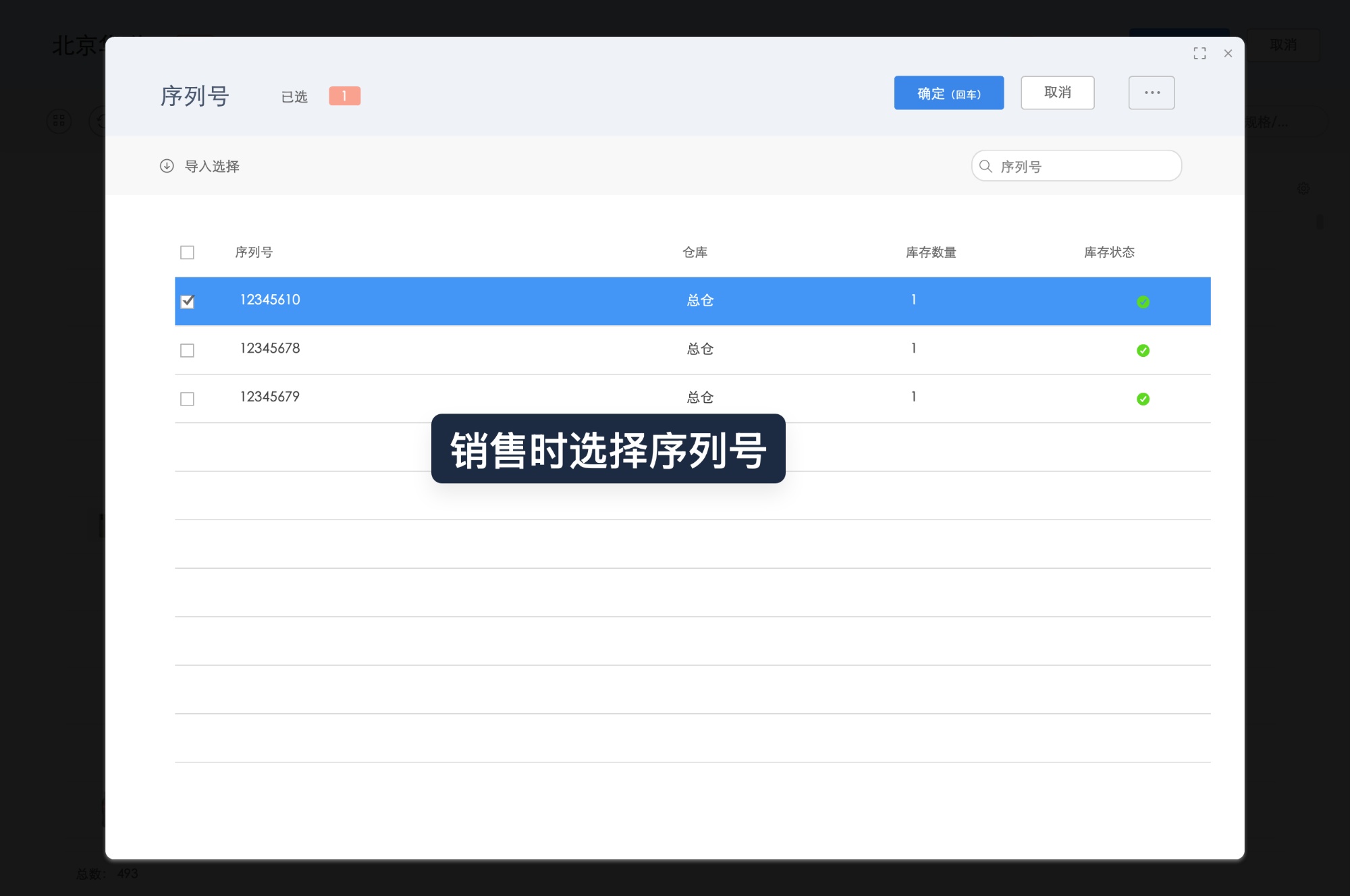Check the checkbox for serial 12345678
1350x896 pixels.
[x=187, y=350]
